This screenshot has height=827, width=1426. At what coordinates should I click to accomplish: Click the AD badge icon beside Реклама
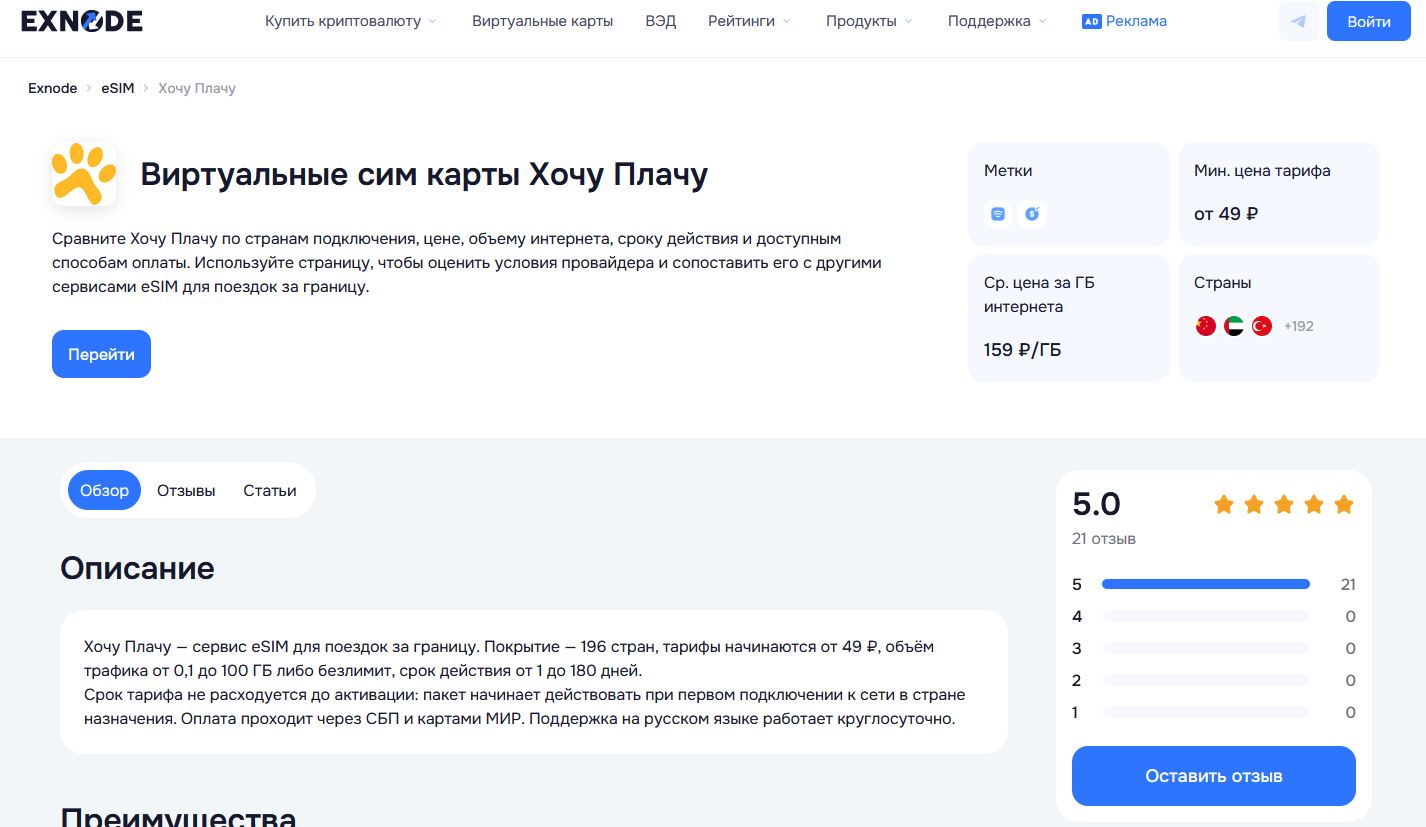coord(1091,21)
